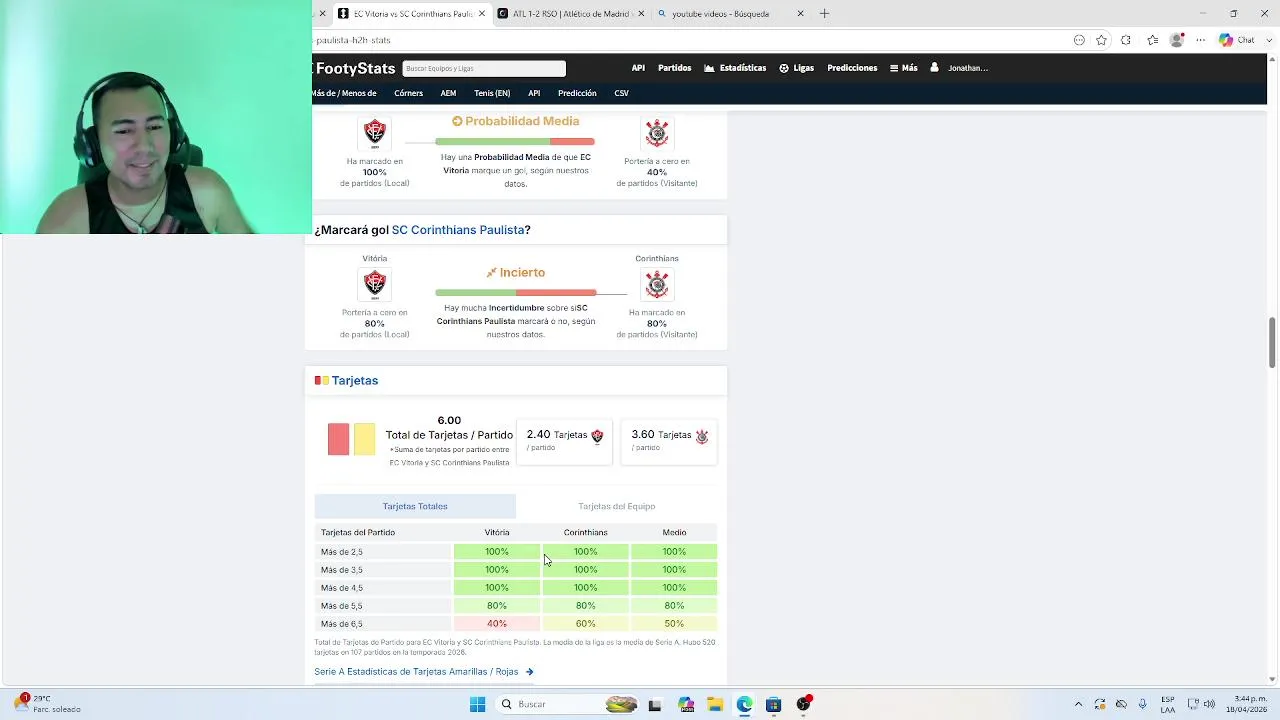Image resolution: width=1280 pixels, height=720 pixels.
Task: Click the Corinthians crest in the Incierto section
Action: 657,285
